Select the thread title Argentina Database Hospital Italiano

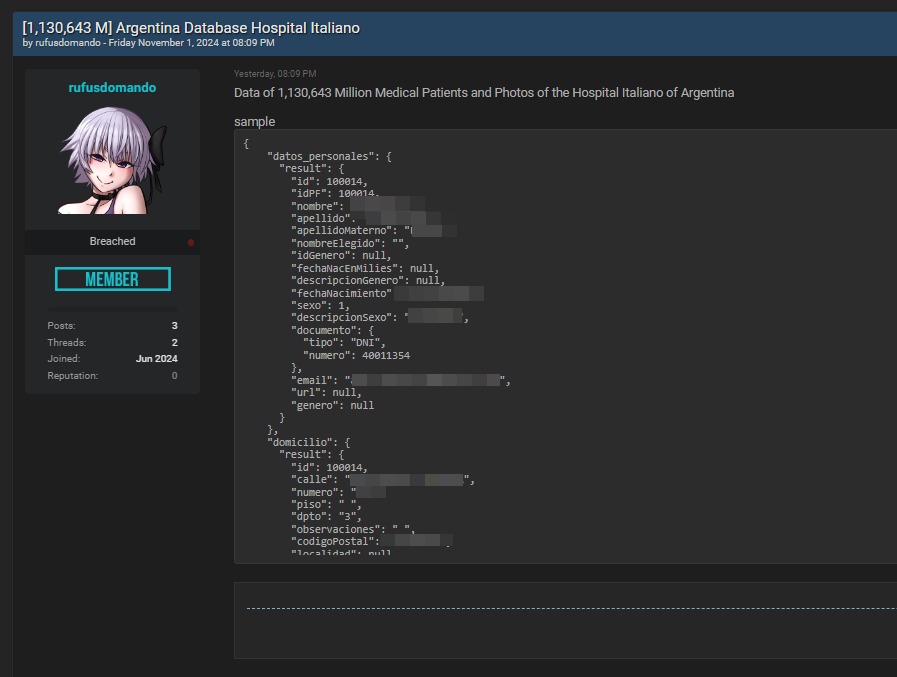click(190, 28)
